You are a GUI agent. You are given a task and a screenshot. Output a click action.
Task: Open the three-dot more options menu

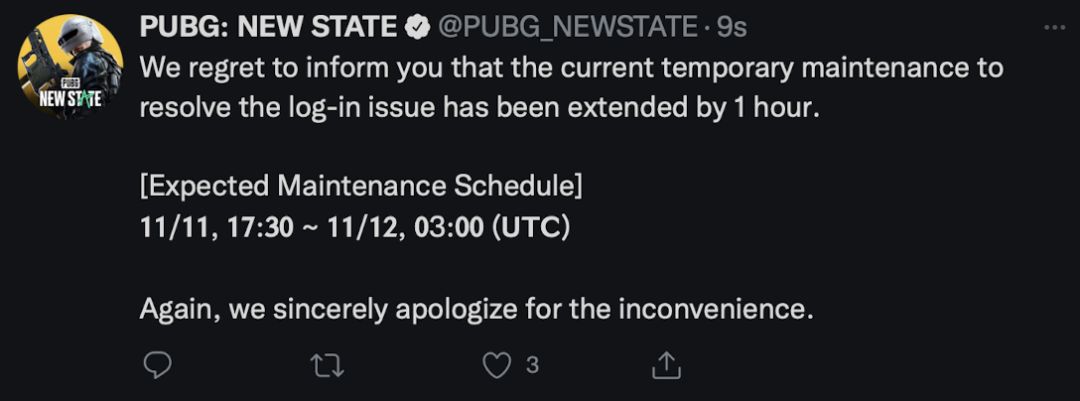[x=1054, y=27]
